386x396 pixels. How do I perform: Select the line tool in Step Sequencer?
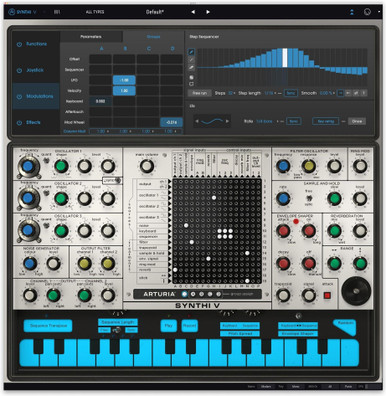pos(191,60)
